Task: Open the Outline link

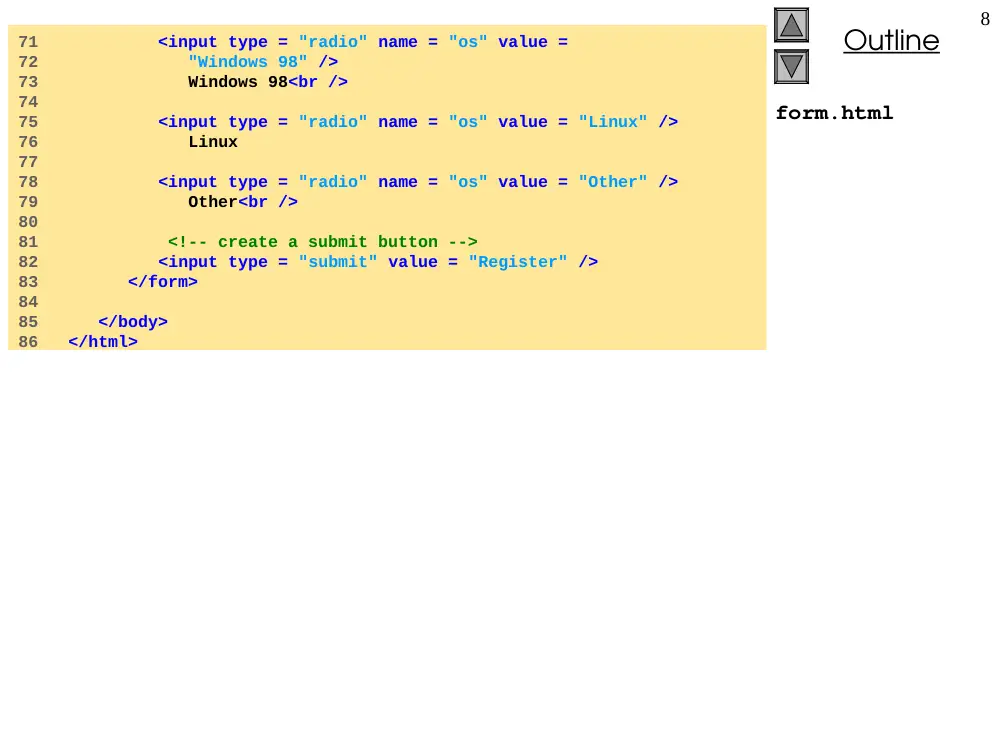Action: click(891, 41)
